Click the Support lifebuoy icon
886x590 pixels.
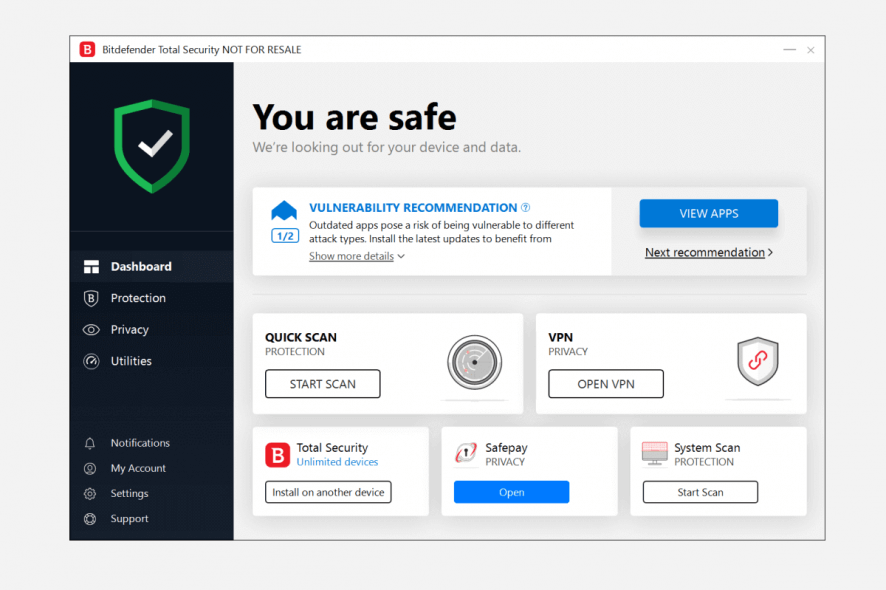coord(90,519)
